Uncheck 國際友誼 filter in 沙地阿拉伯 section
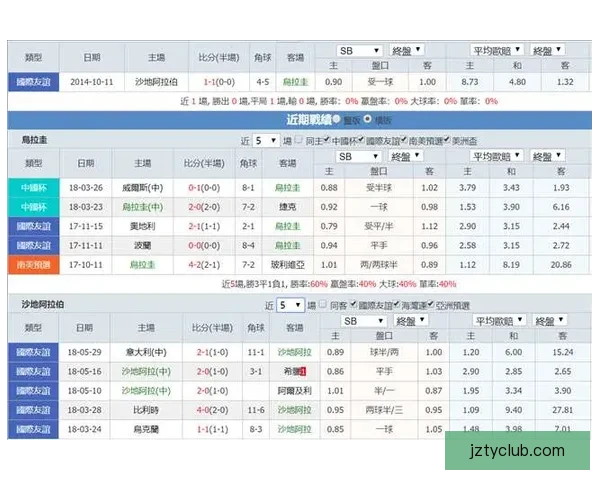Viewport: 600px width, 480px height. [354, 304]
